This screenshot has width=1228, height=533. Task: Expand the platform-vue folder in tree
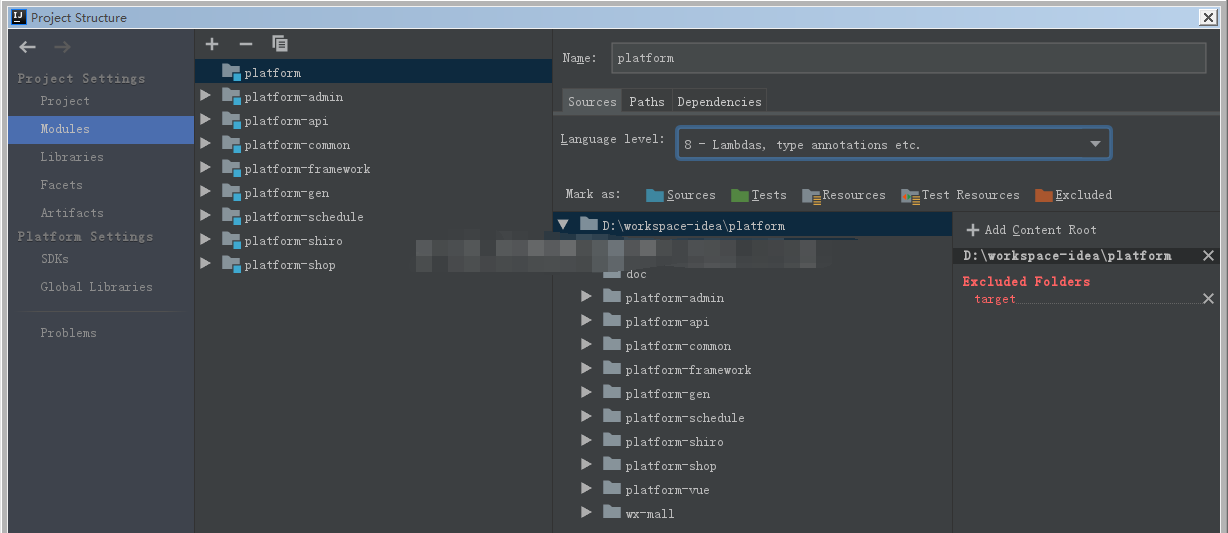tap(586, 490)
